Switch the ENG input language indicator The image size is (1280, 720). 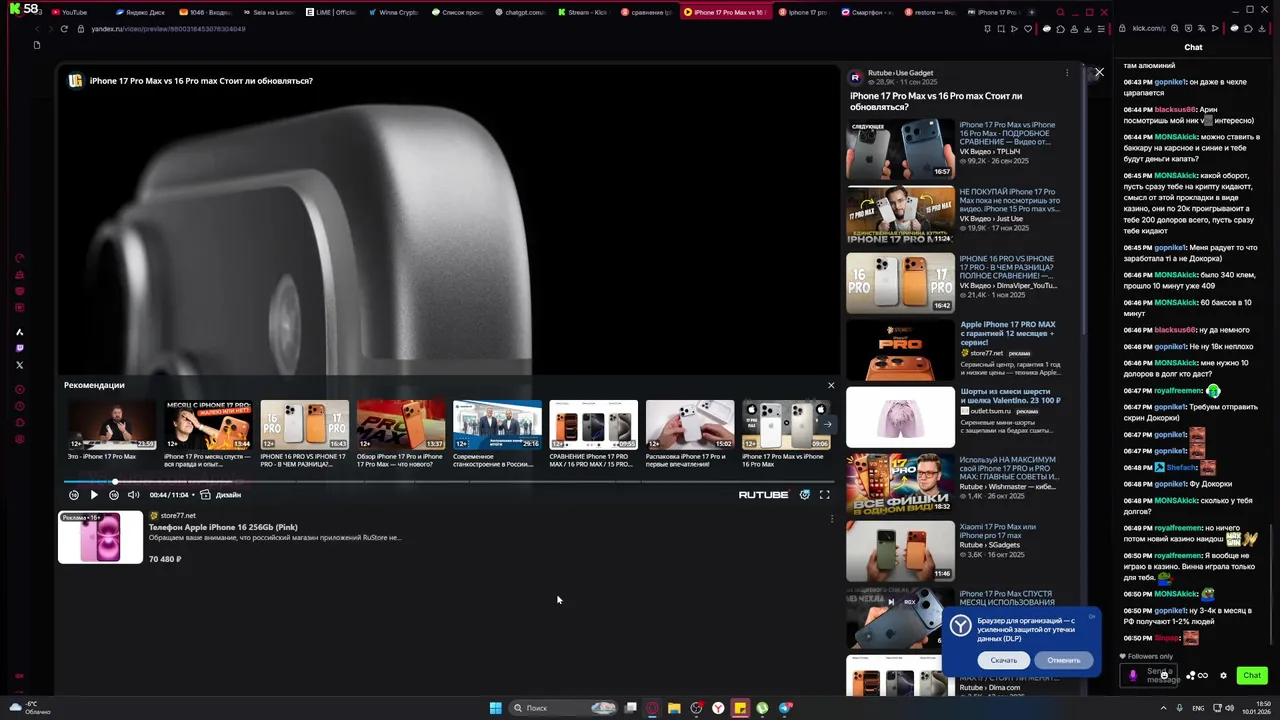tap(1198, 708)
